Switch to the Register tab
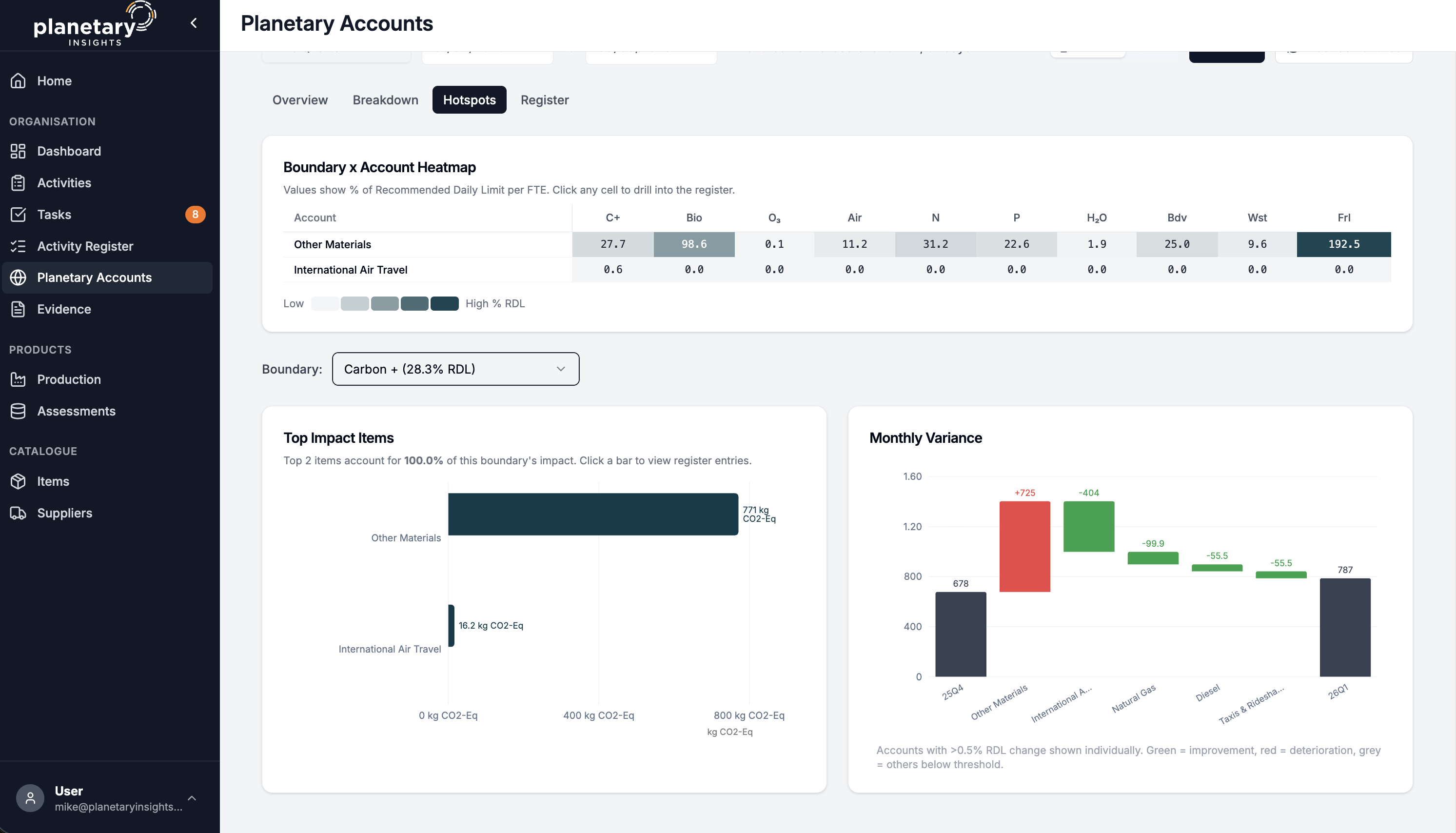The image size is (1456, 833). (545, 99)
